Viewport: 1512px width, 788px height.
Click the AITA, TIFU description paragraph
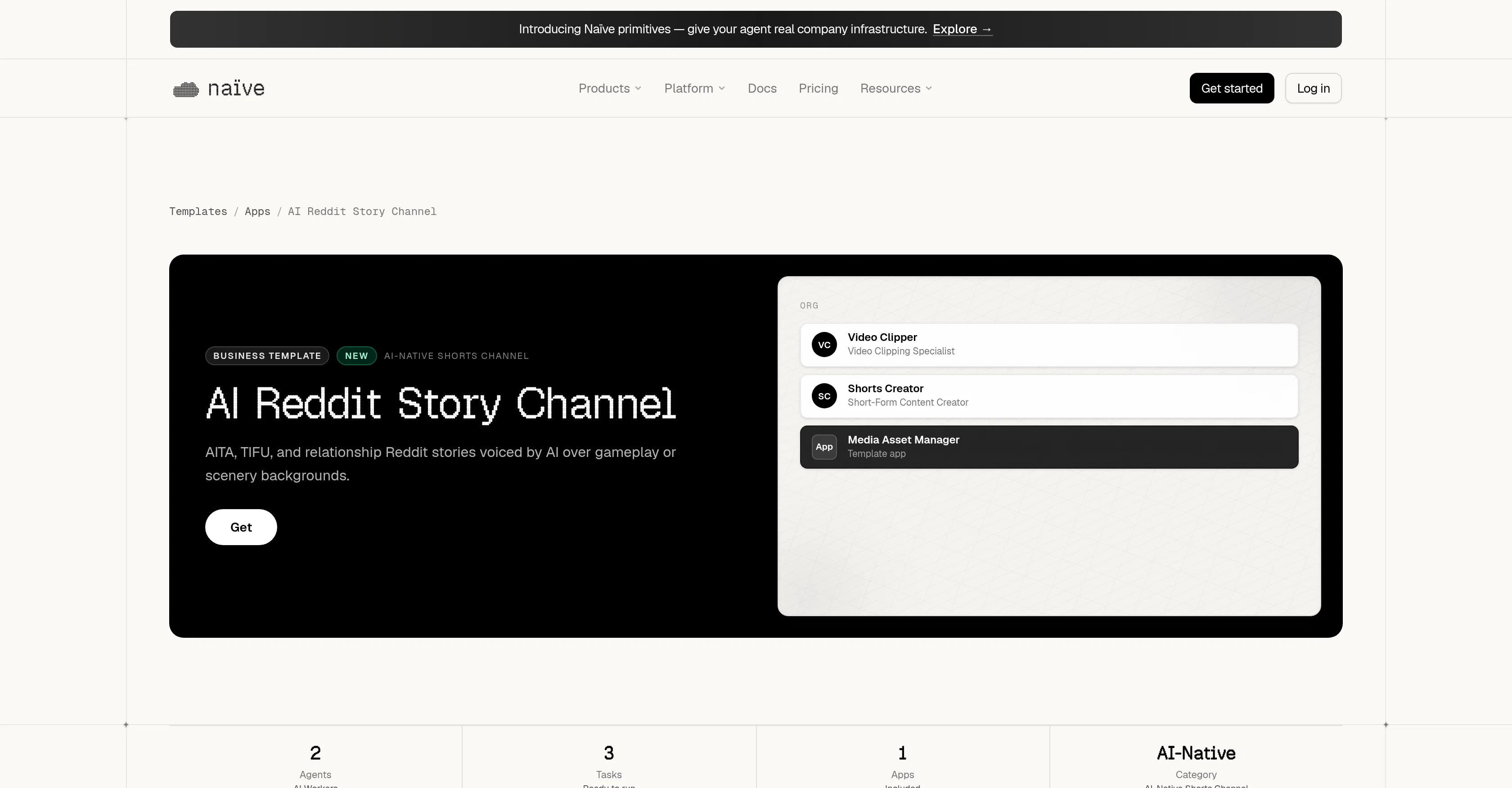pyautogui.click(x=440, y=464)
